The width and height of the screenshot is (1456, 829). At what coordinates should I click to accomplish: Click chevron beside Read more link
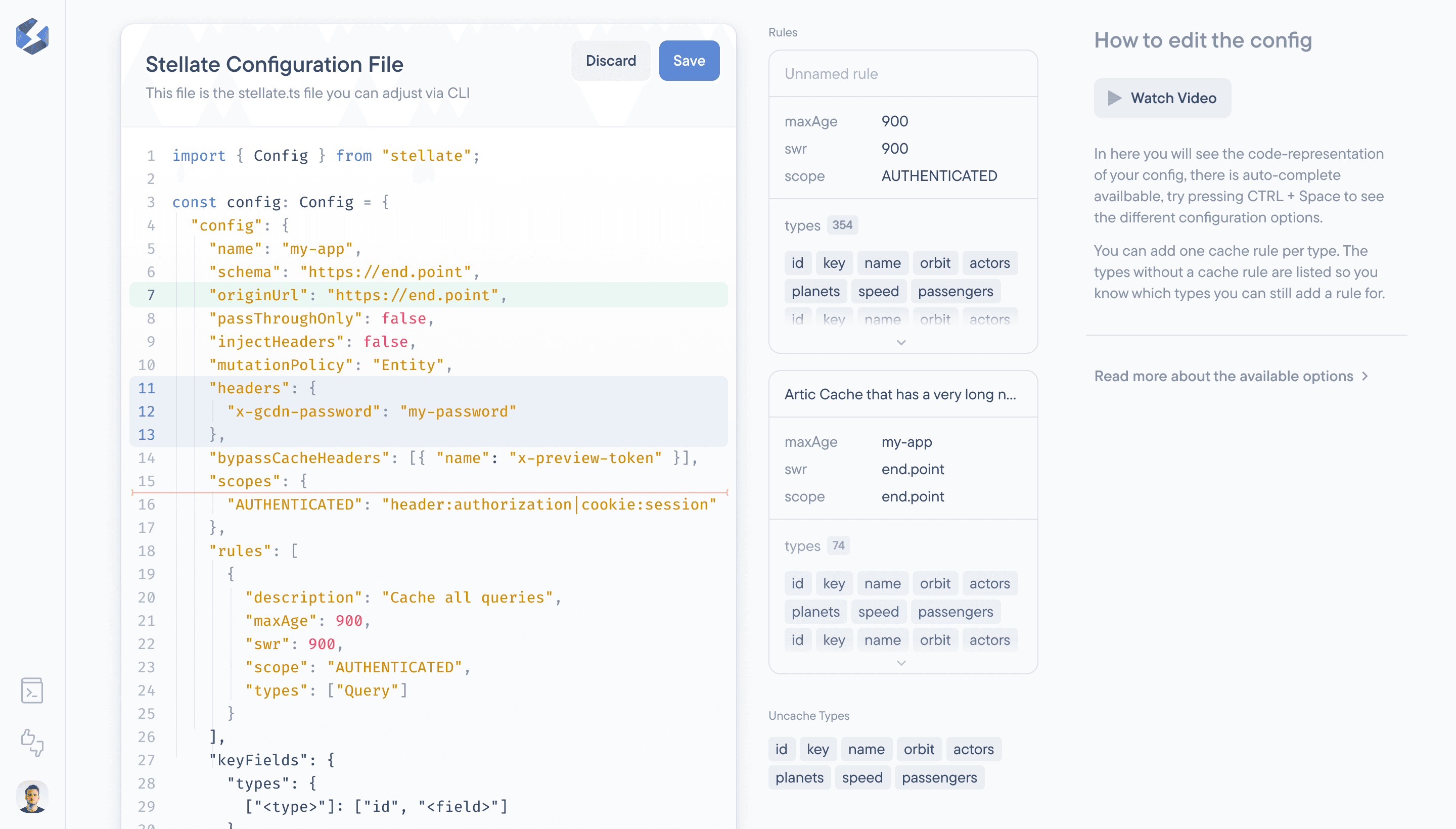[1366, 377]
